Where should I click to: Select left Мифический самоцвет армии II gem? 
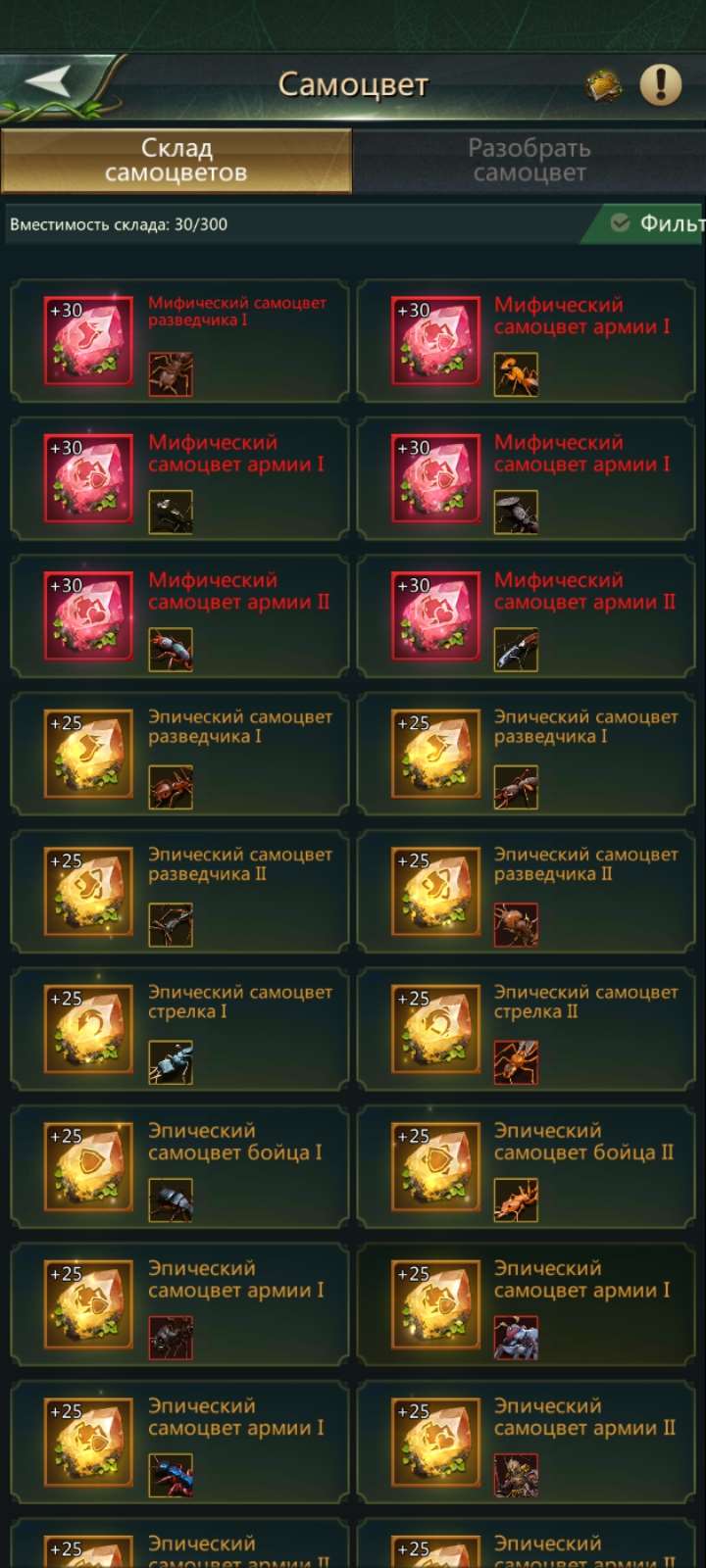point(88,614)
